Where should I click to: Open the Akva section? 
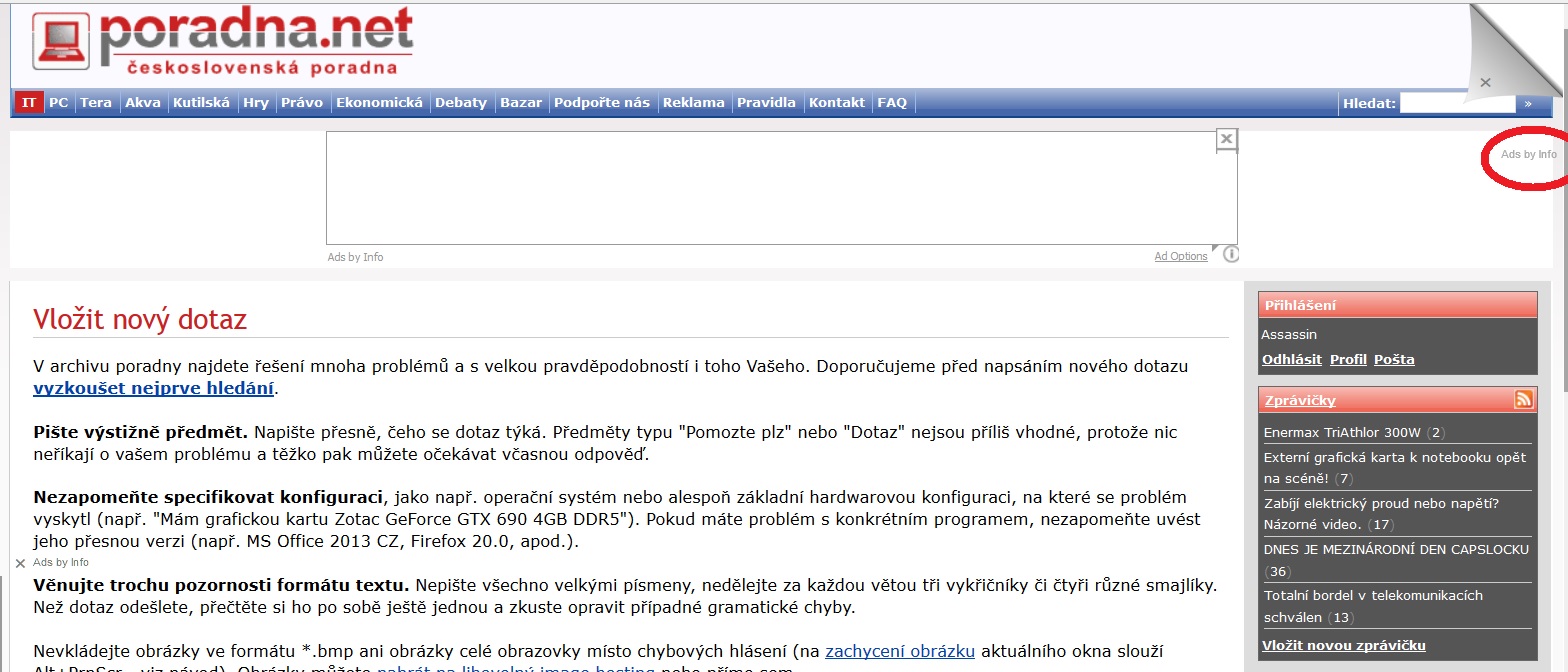point(143,102)
